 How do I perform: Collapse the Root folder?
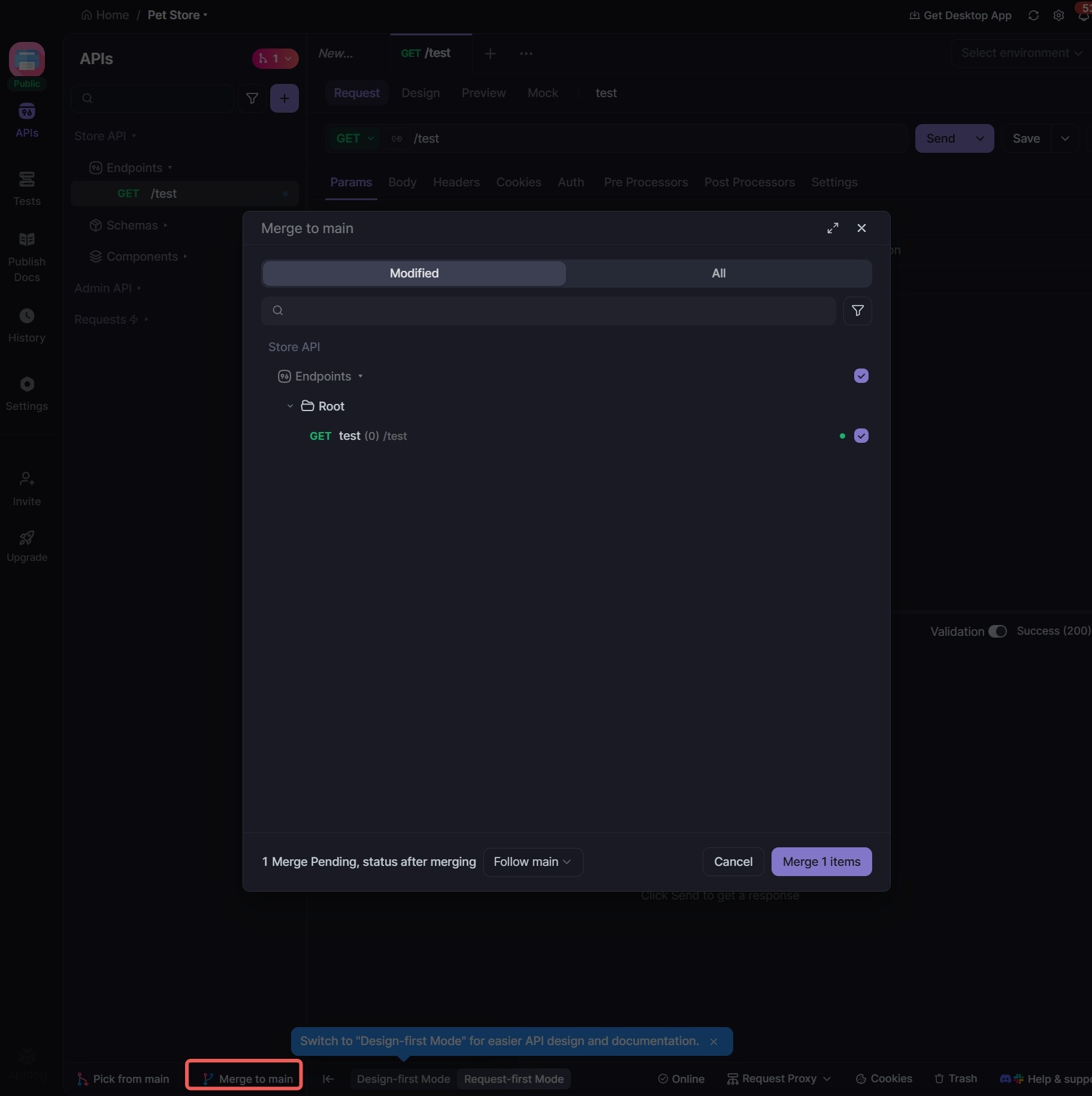point(291,406)
